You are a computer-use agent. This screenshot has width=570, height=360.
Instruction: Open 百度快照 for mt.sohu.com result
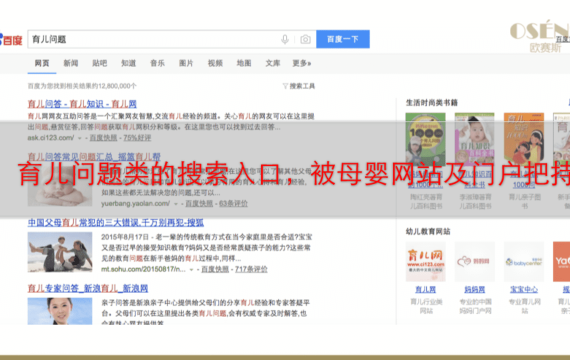tap(215, 269)
